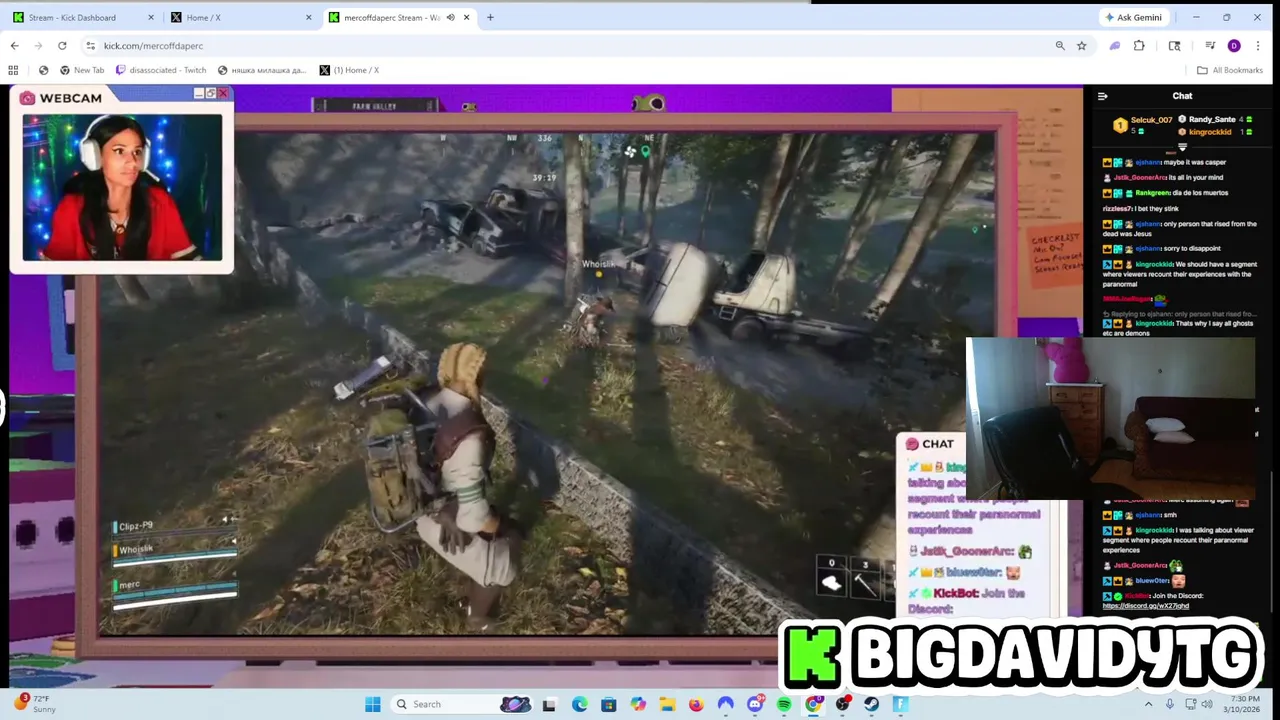The image size is (1280, 720).
Task: Open Task View from the taskbar
Action: click(549, 704)
